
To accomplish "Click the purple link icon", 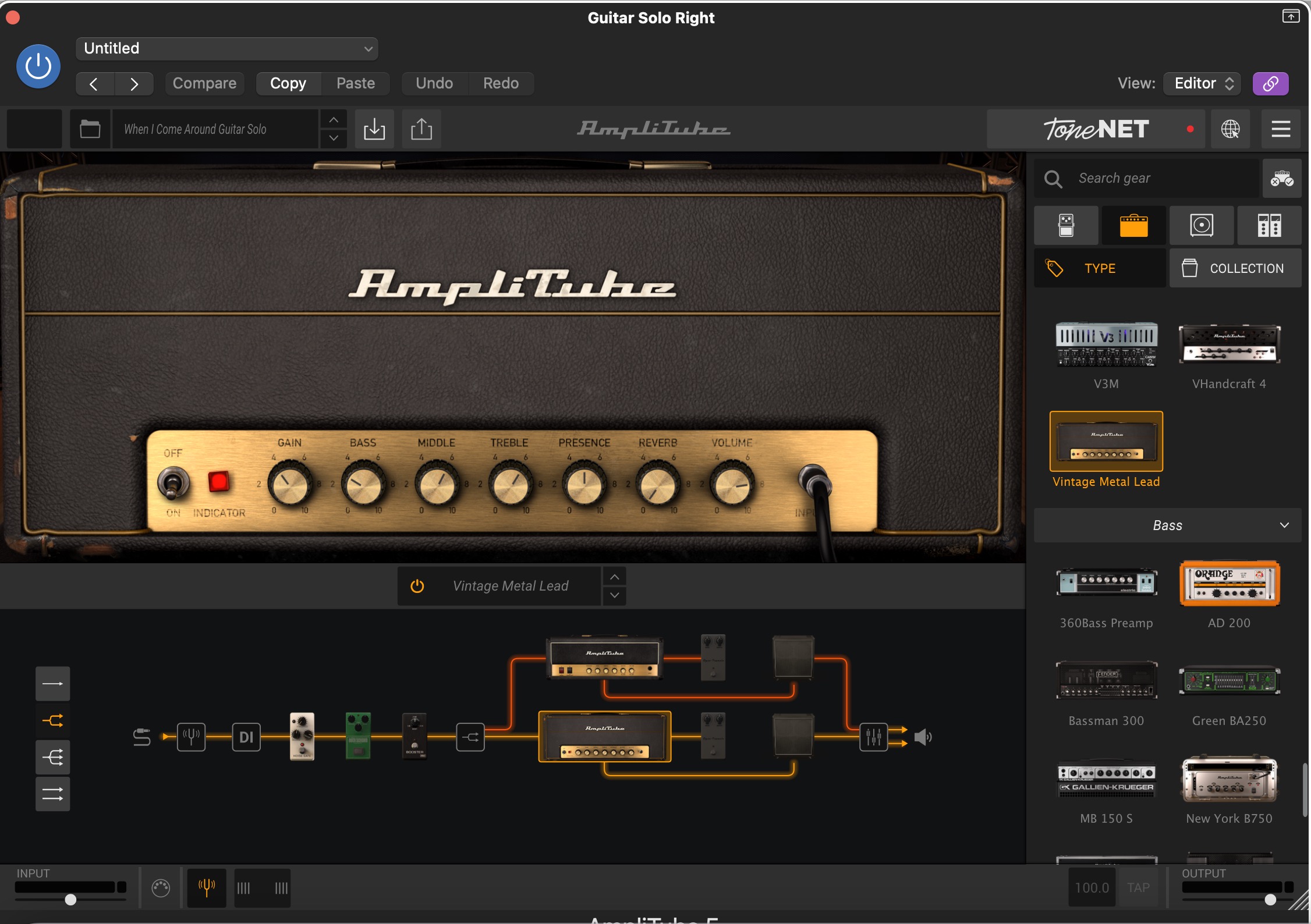I will 1270,84.
